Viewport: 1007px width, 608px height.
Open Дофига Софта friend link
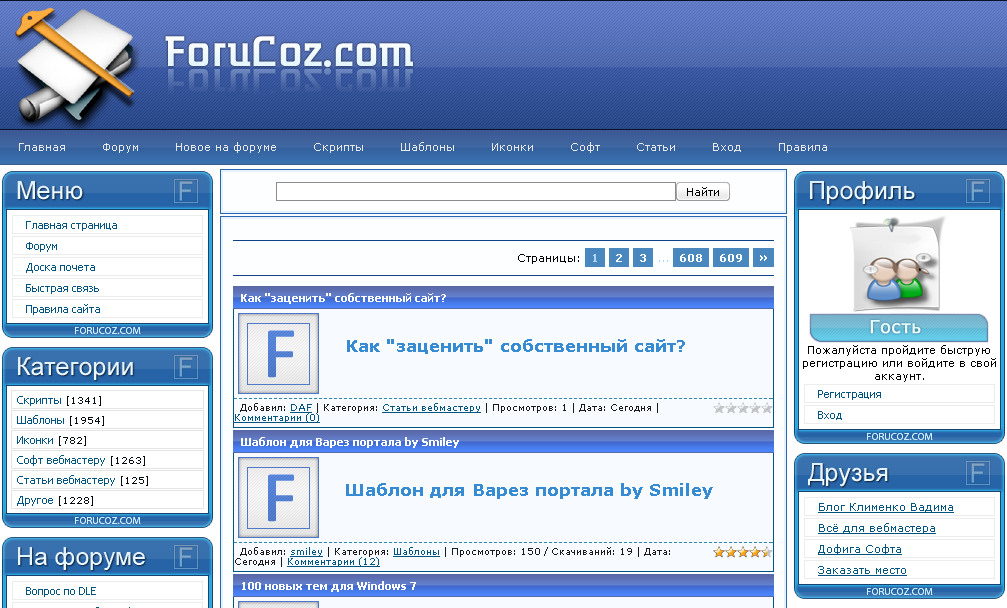(x=859, y=550)
